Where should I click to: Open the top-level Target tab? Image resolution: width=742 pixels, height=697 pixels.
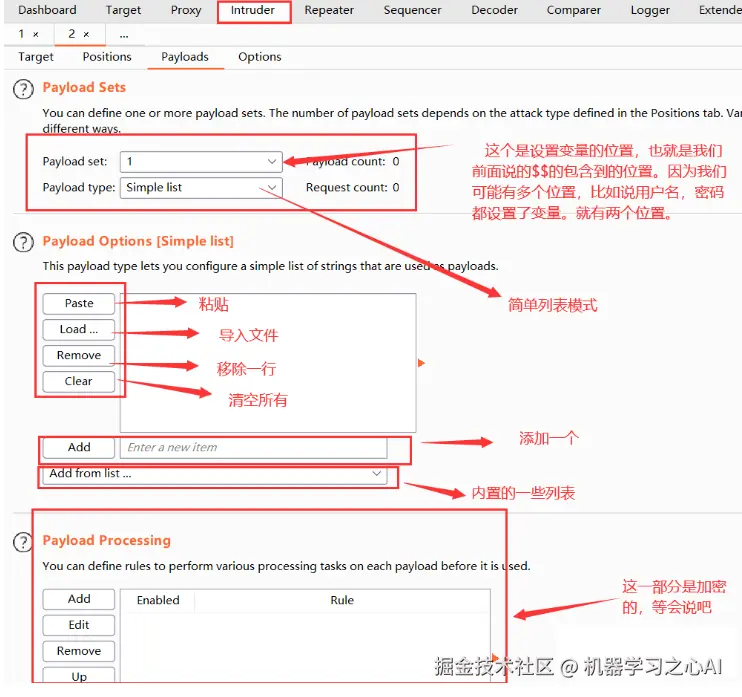tap(123, 10)
